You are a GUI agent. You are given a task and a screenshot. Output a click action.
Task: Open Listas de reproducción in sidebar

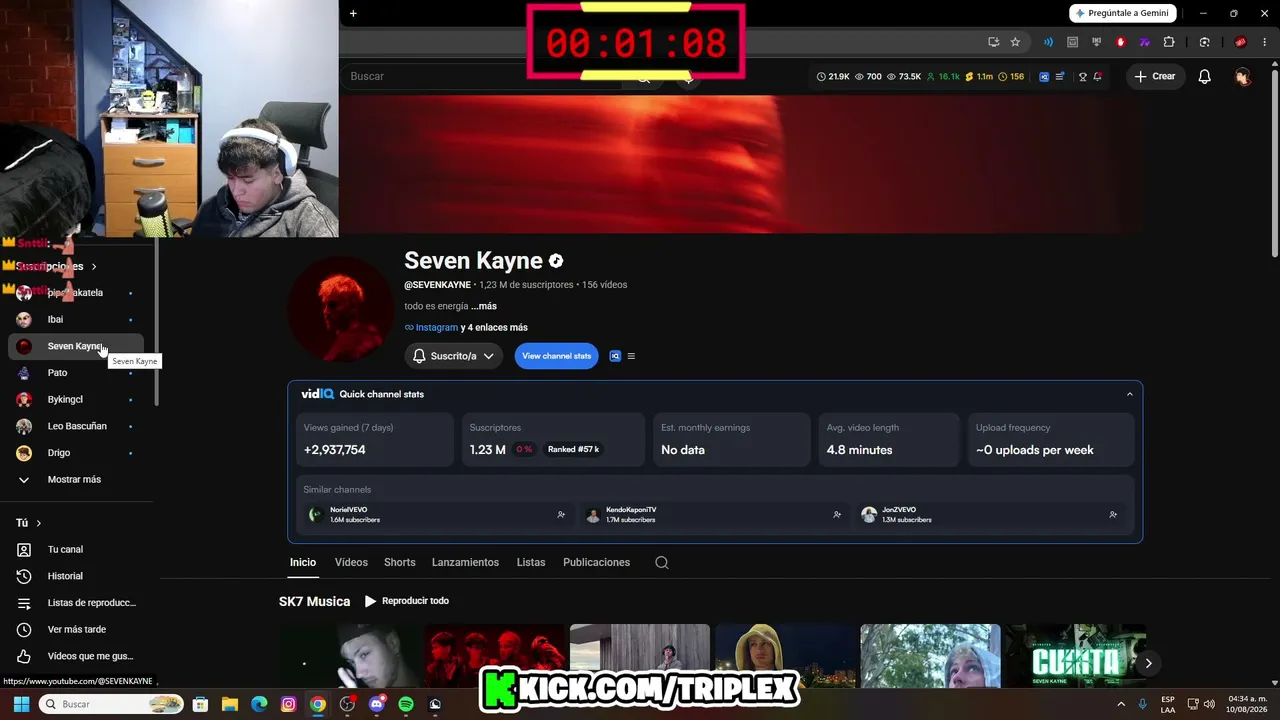75,603
